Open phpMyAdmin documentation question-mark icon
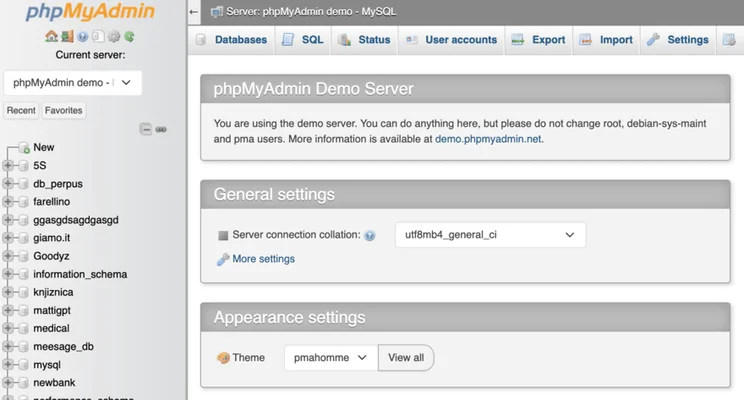This screenshot has width=744, height=400. [x=83, y=37]
